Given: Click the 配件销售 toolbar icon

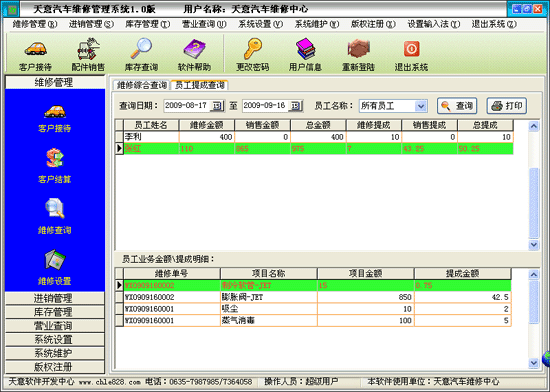Looking at the screenshot, I should [88, 55].
